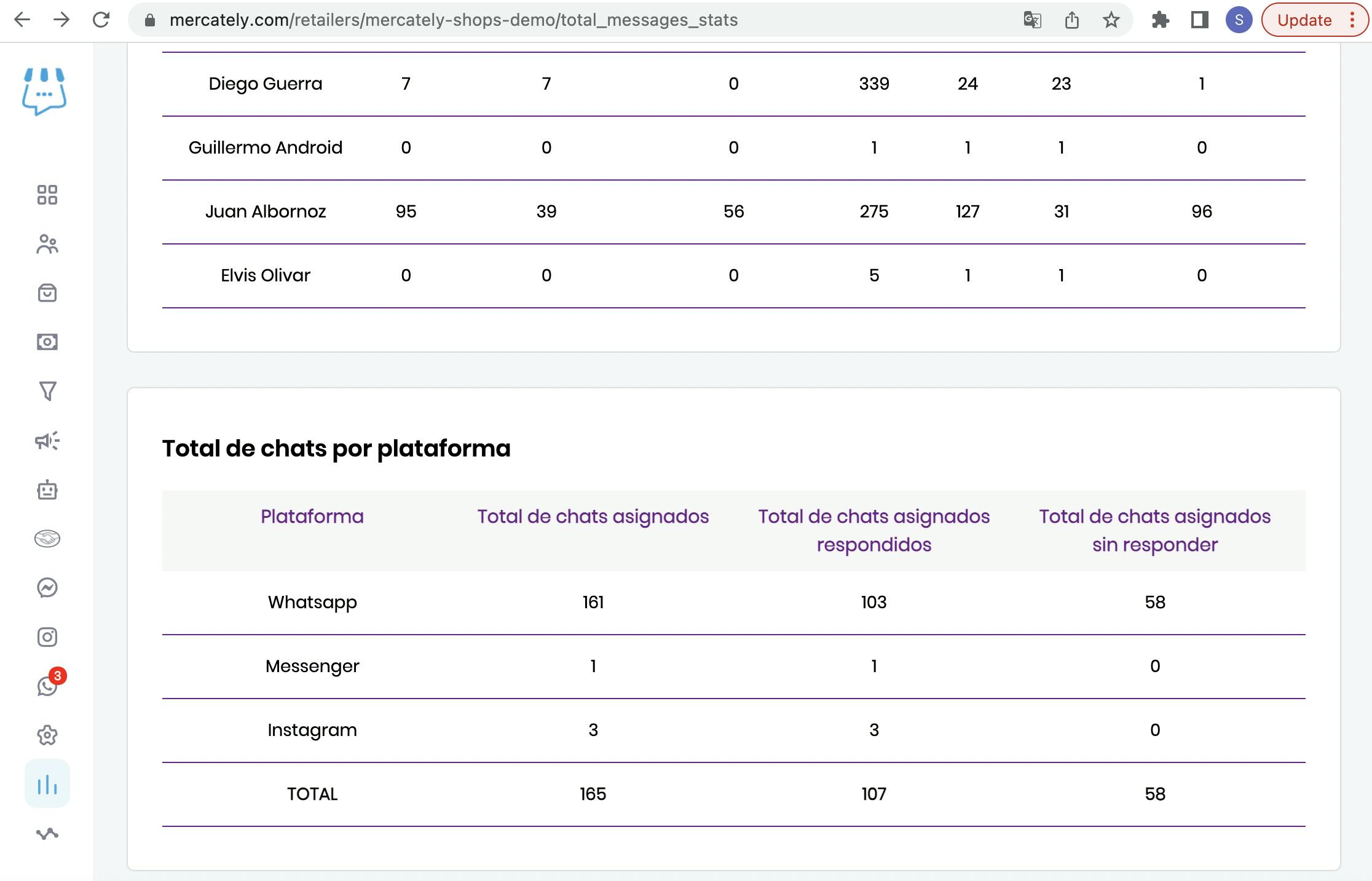Open the dashboard grid icon

[x=47, y=195]
